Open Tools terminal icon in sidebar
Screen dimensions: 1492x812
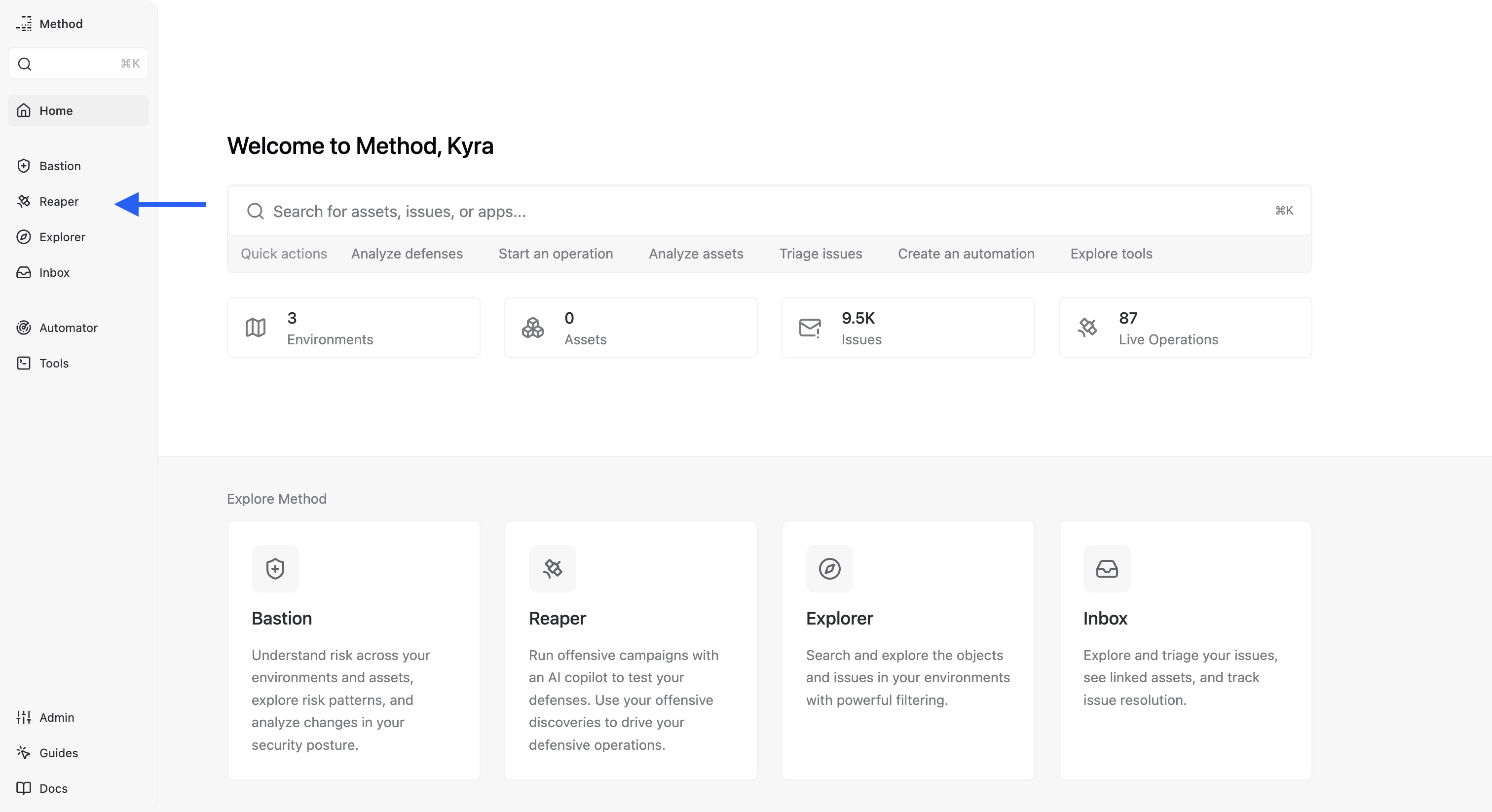[24, 363]
